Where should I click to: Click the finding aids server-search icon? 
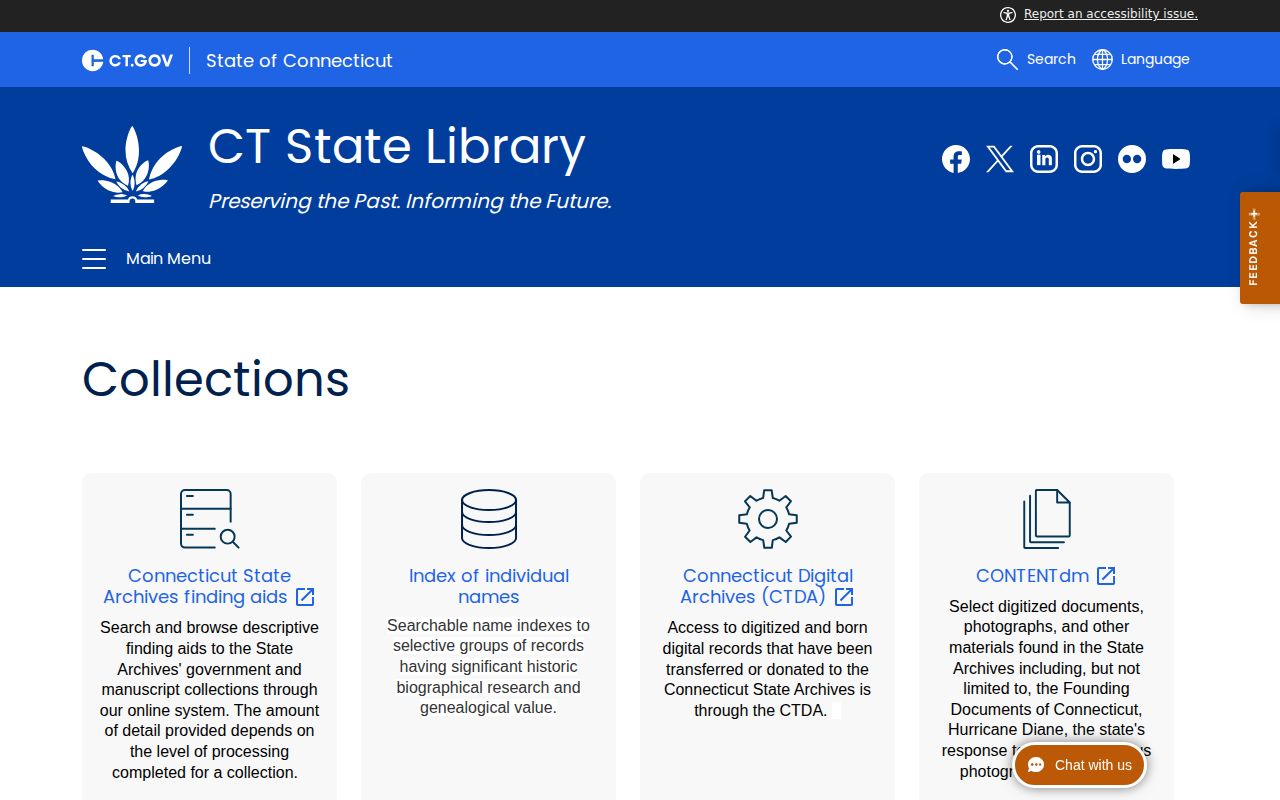209,519
